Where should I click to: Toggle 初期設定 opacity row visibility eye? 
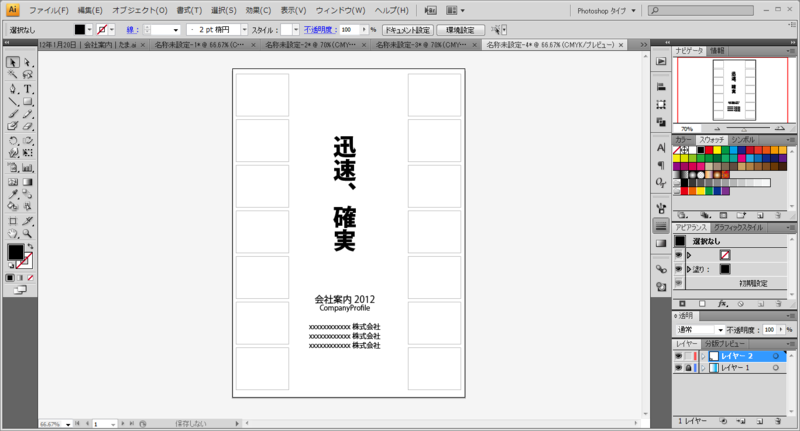(x=679, y=283)
